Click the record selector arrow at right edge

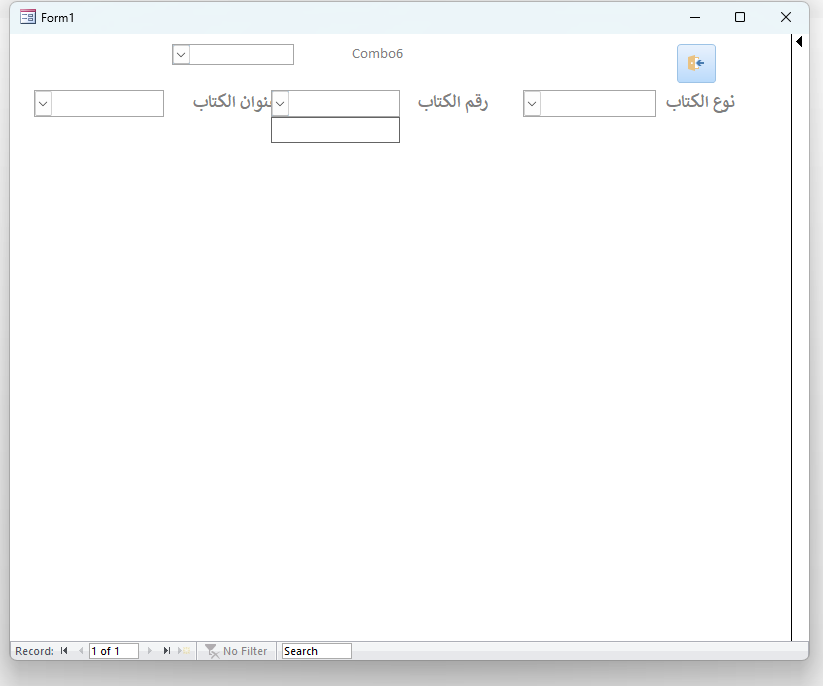[x=799, y=41]
